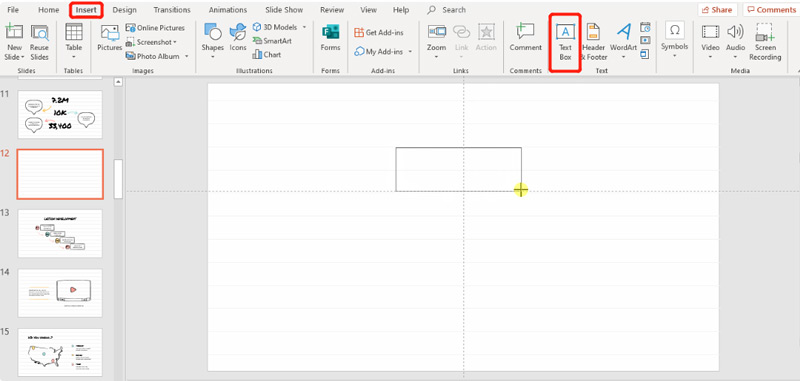800x381 pixels.
Task: Insert Object icon in Text group
Action: tap(645, 54)
